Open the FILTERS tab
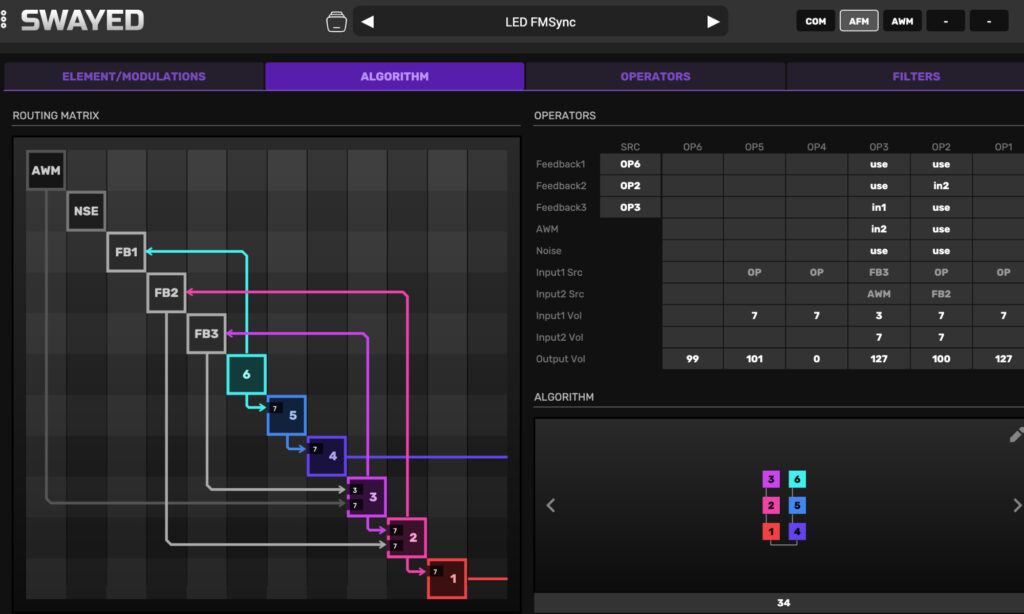Viewport: 1024px width, 614px height. point(916,76)
